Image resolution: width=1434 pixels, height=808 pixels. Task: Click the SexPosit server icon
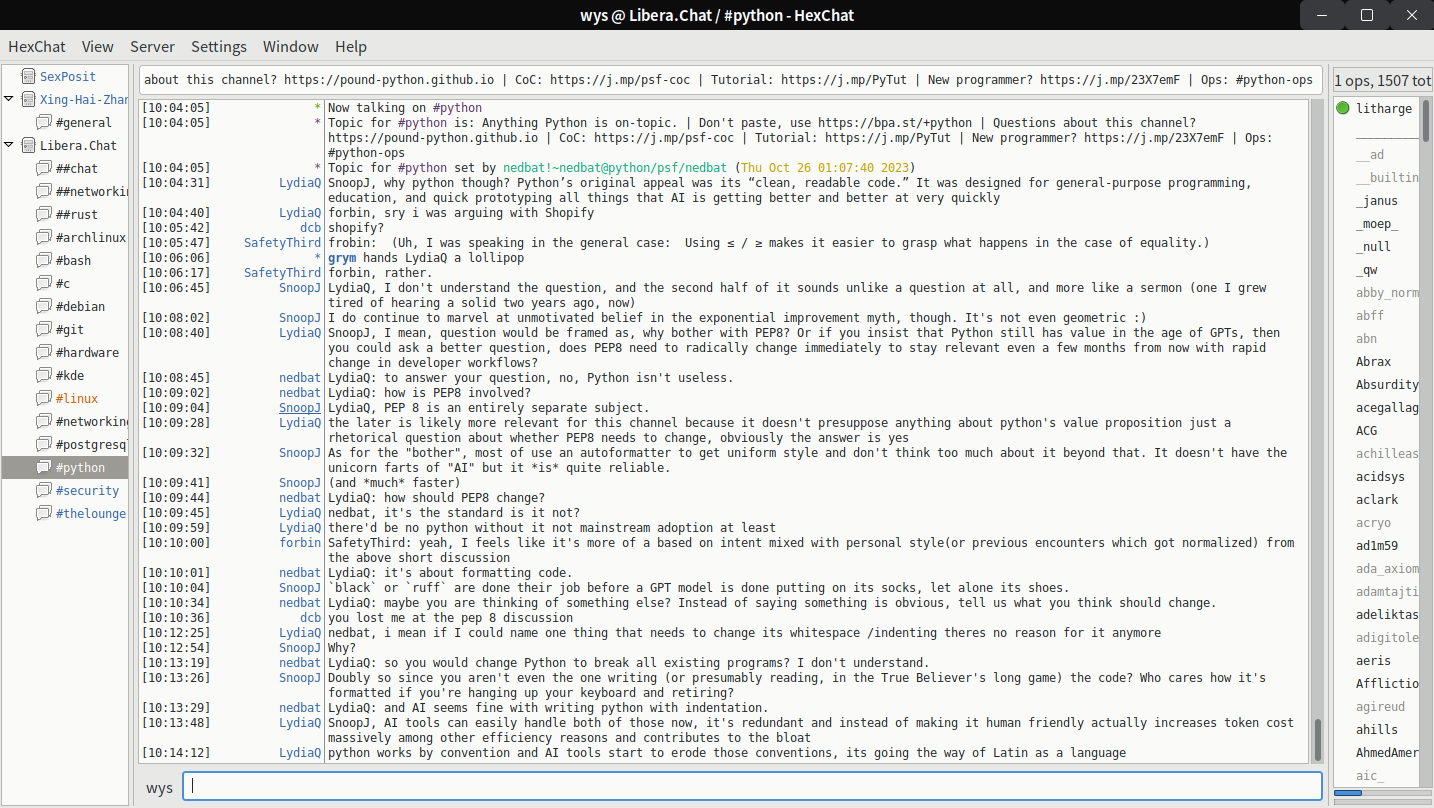(x=27, y=76)
